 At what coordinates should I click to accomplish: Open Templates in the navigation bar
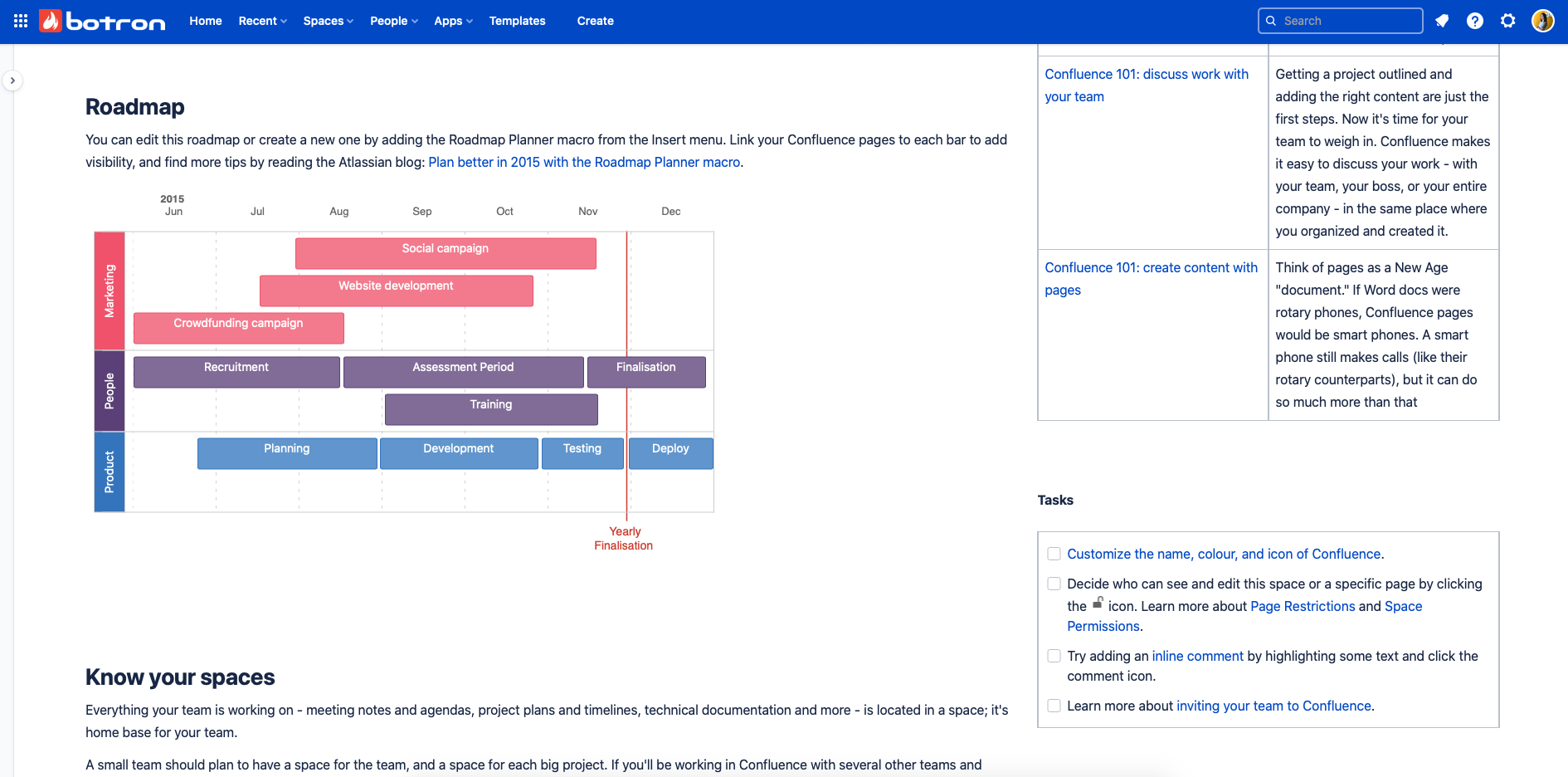click(518, 21)
